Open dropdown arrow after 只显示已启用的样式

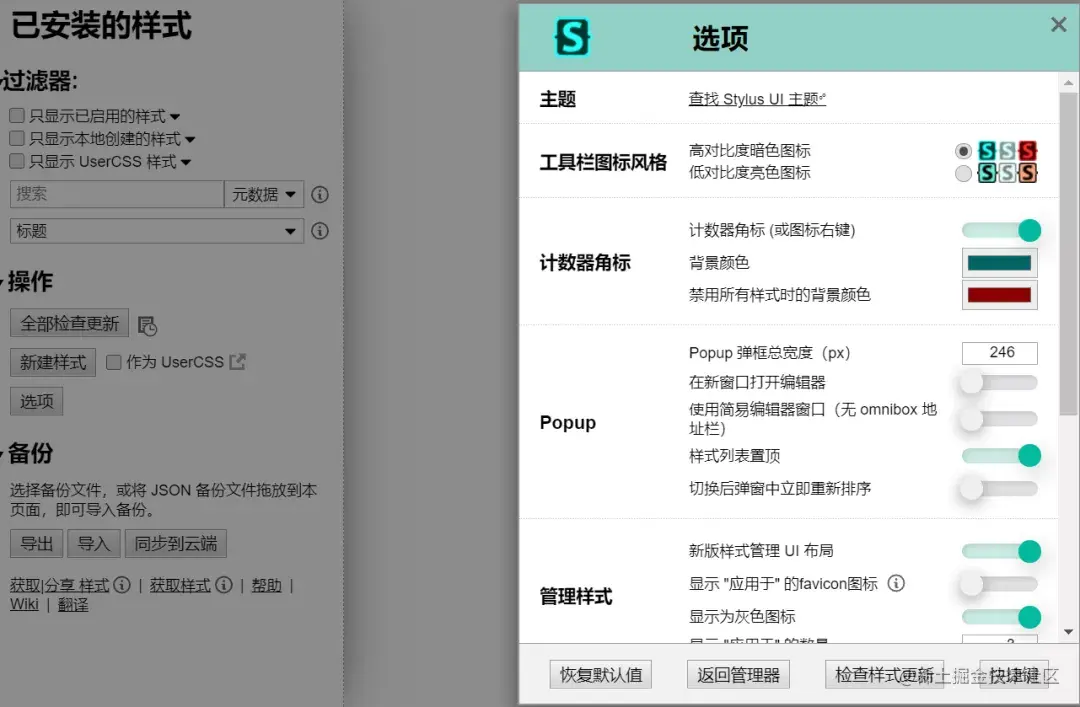(x=175, y=117)
